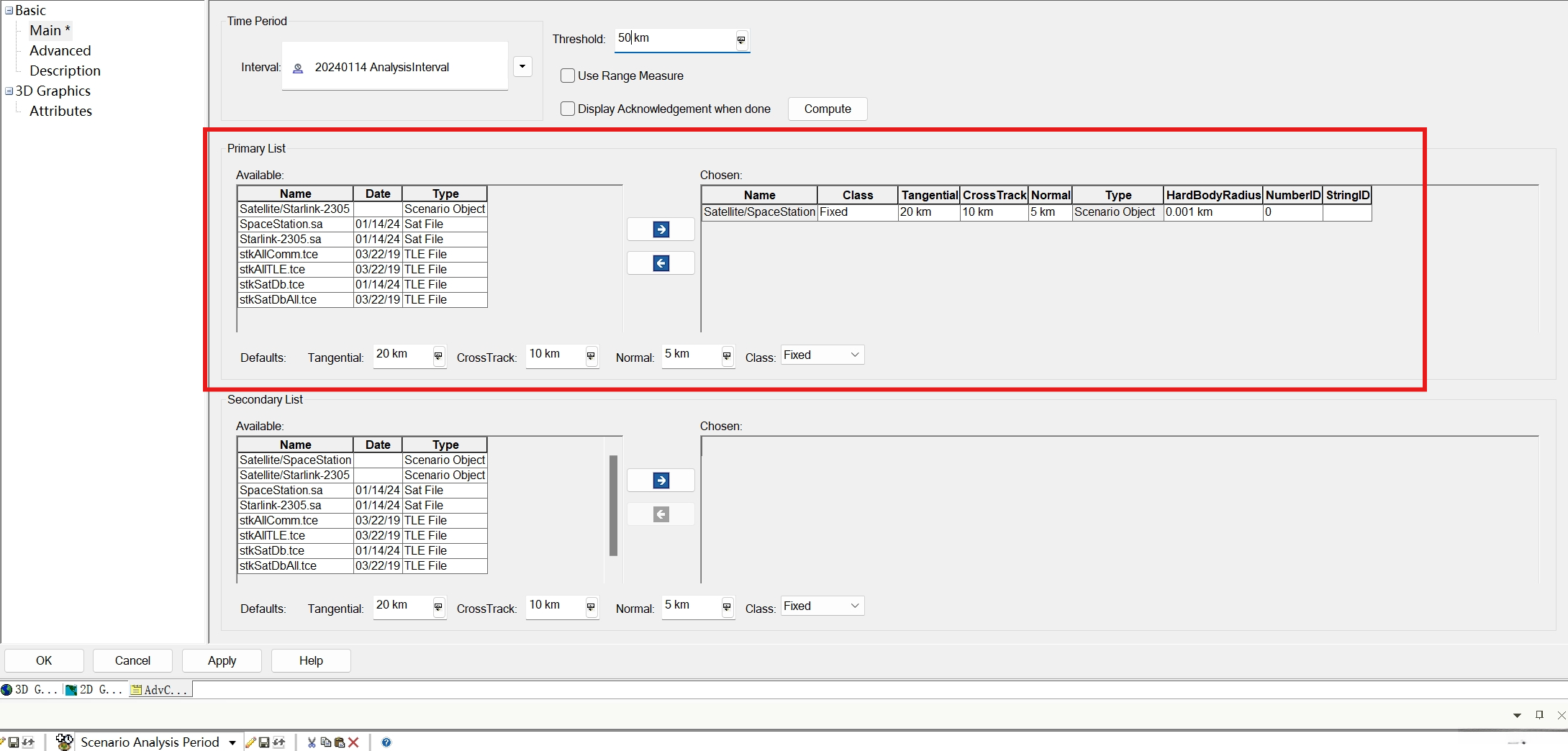
Task: Open the unit icon of Primary List CrossTrack default
Action: pyautogui.click(x=591, y=356)
